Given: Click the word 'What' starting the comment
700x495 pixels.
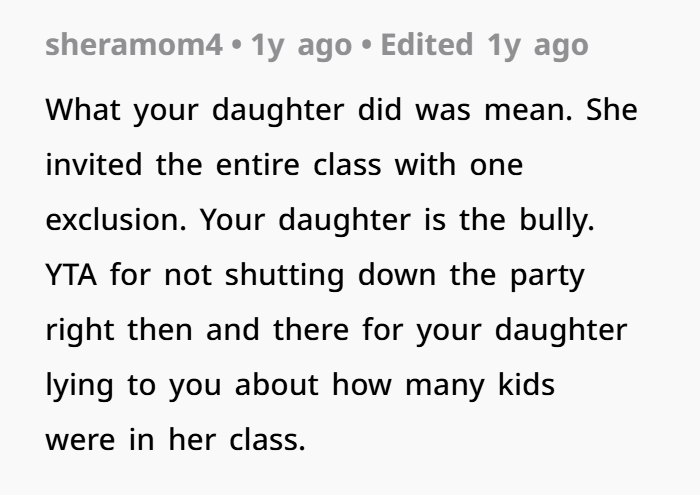Looking at the screenshot, I should [x=83, y=109].
